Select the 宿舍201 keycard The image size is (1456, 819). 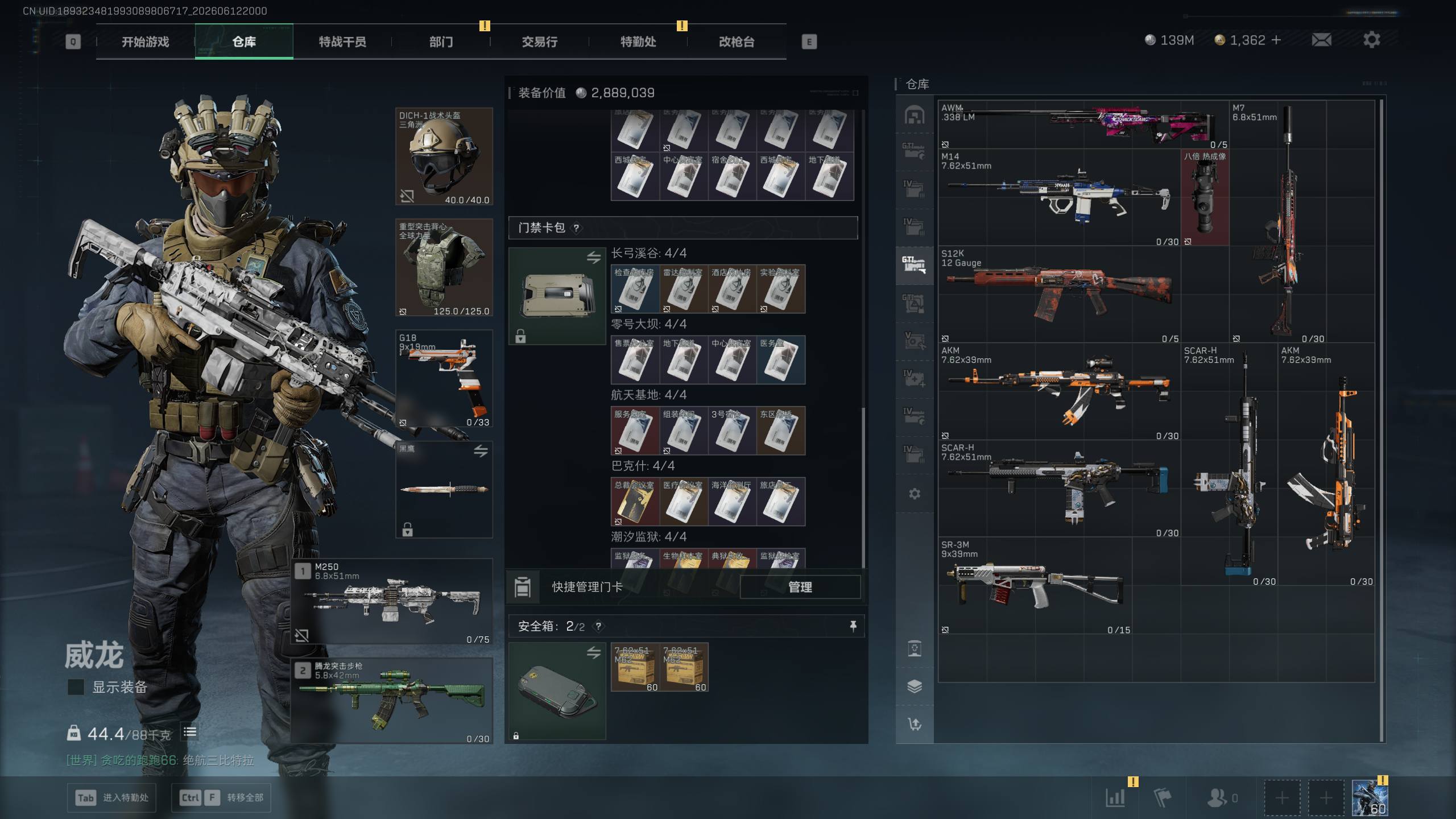732,176
